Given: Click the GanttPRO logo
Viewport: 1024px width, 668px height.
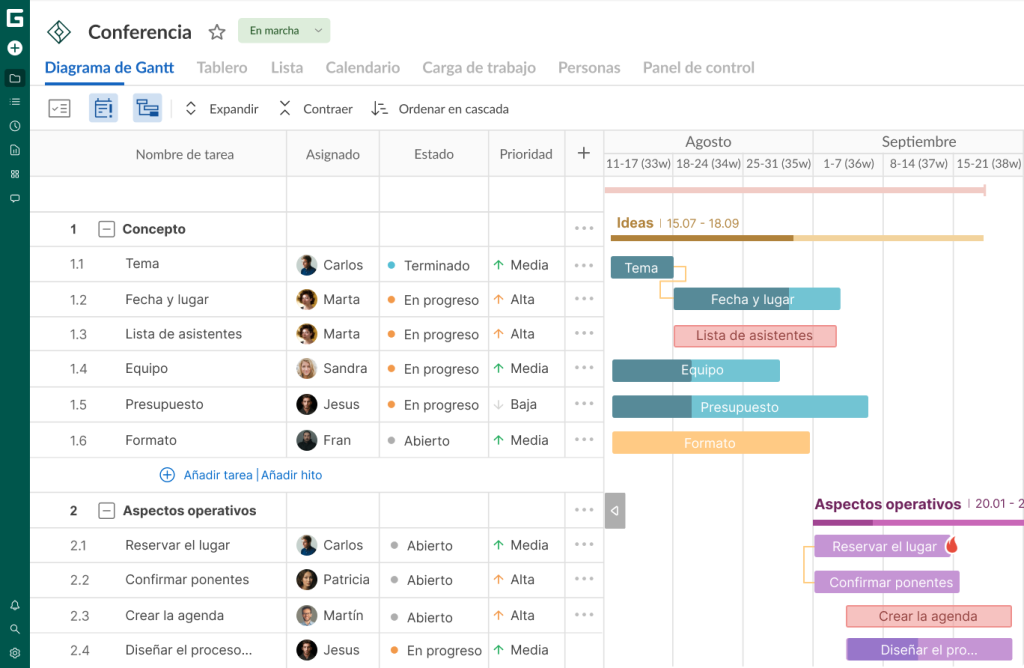Looking at the screenshot, I should (x=14, y=14).
